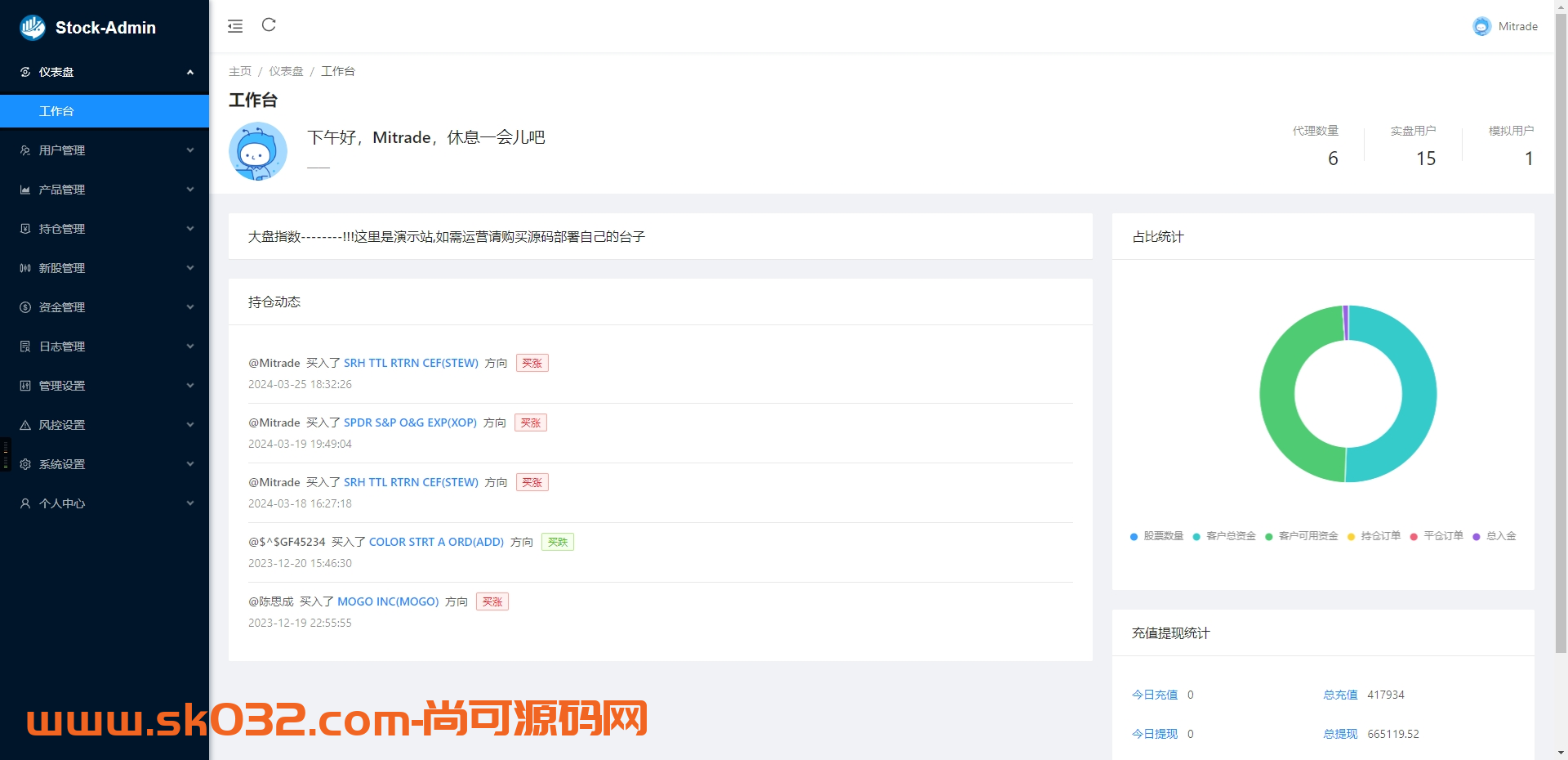Toggle 持仓订单 legend yellow dot
Viewport: 1568px width, 760px height.
pos(1351,537)
